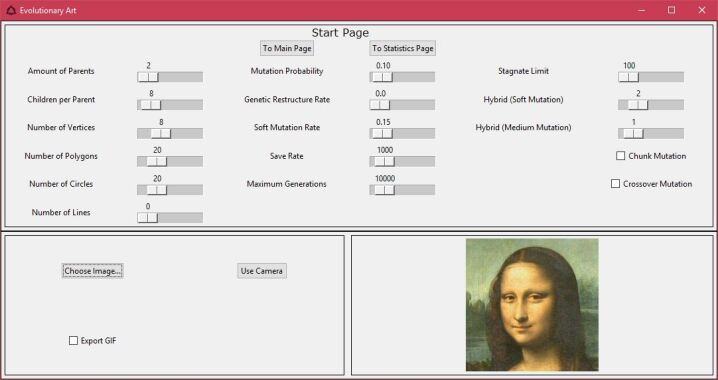Click the Maximum Generations slider
718x380 pixels.
(402, 190)
